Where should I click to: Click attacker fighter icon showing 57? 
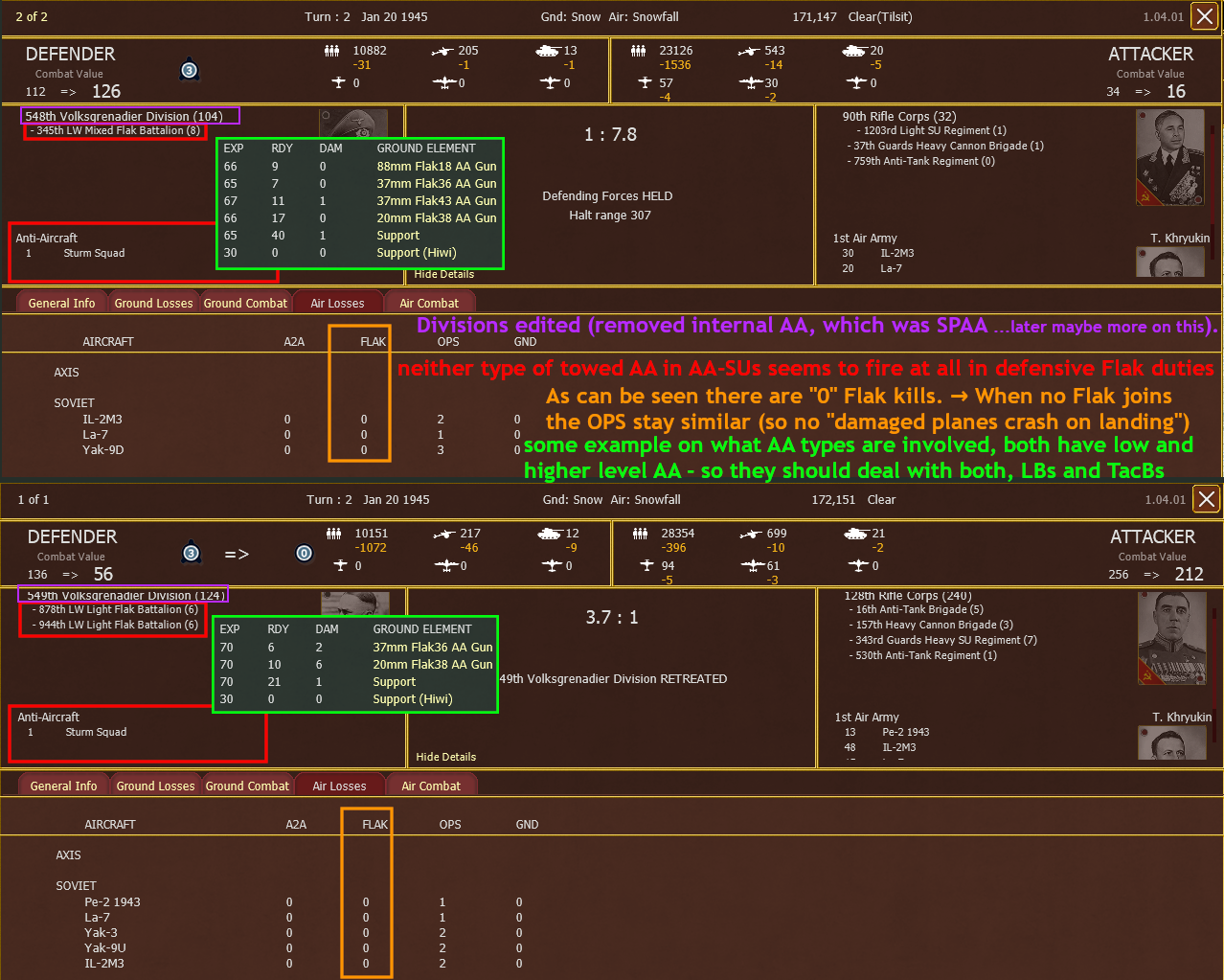pyautogui.click(x=645, y=83)
